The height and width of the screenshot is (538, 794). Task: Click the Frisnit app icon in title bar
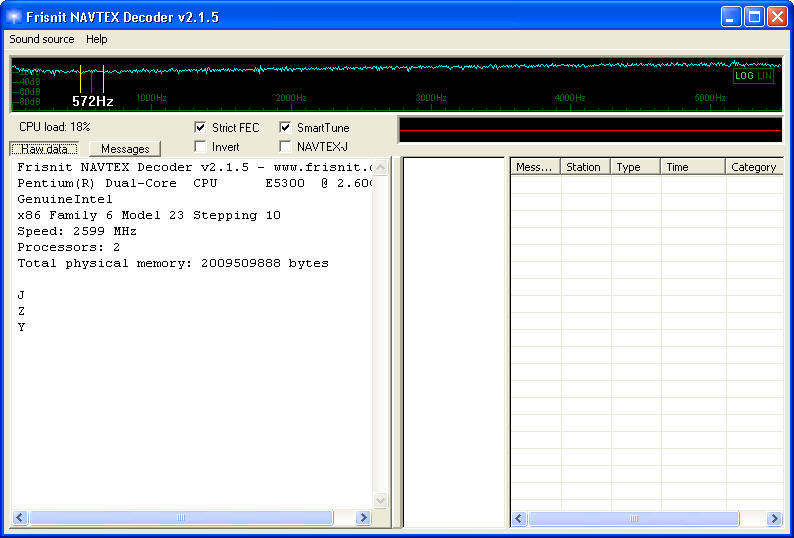[14, 17]
